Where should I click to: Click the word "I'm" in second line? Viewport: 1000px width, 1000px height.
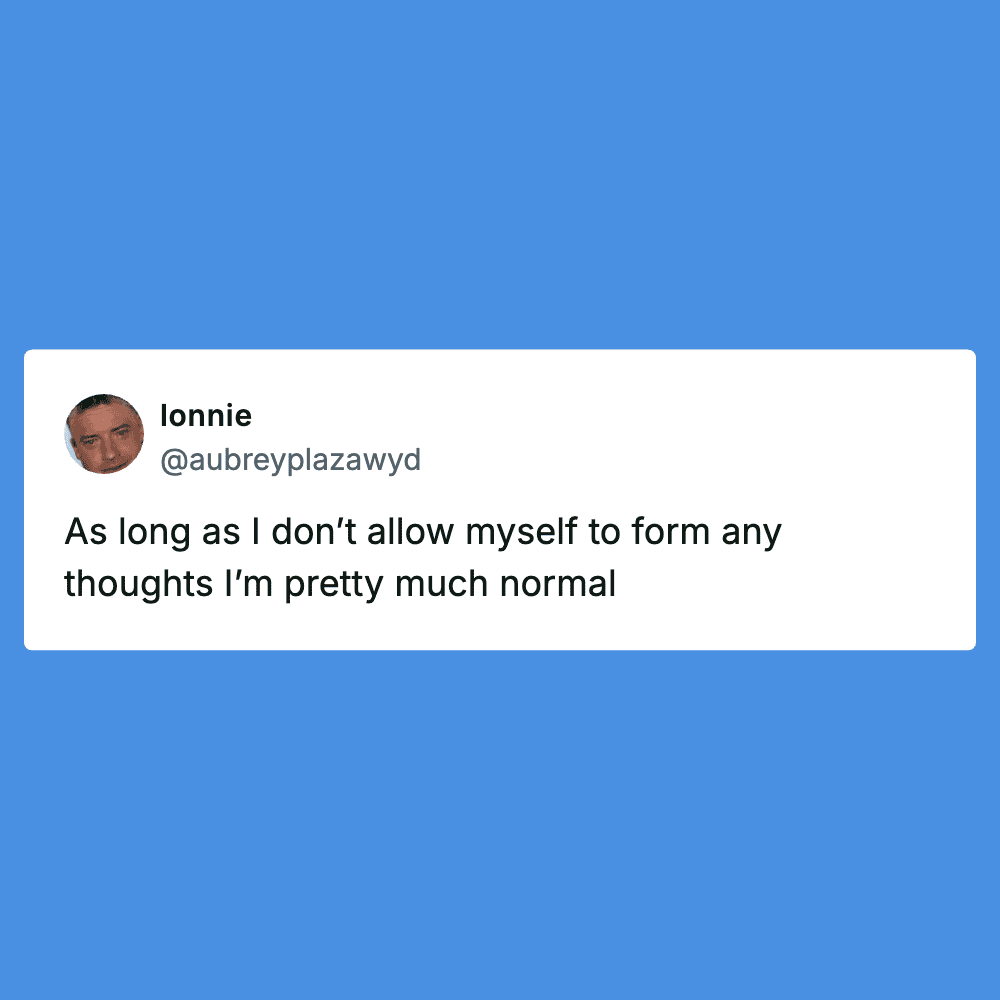click(x=243, y=585)
